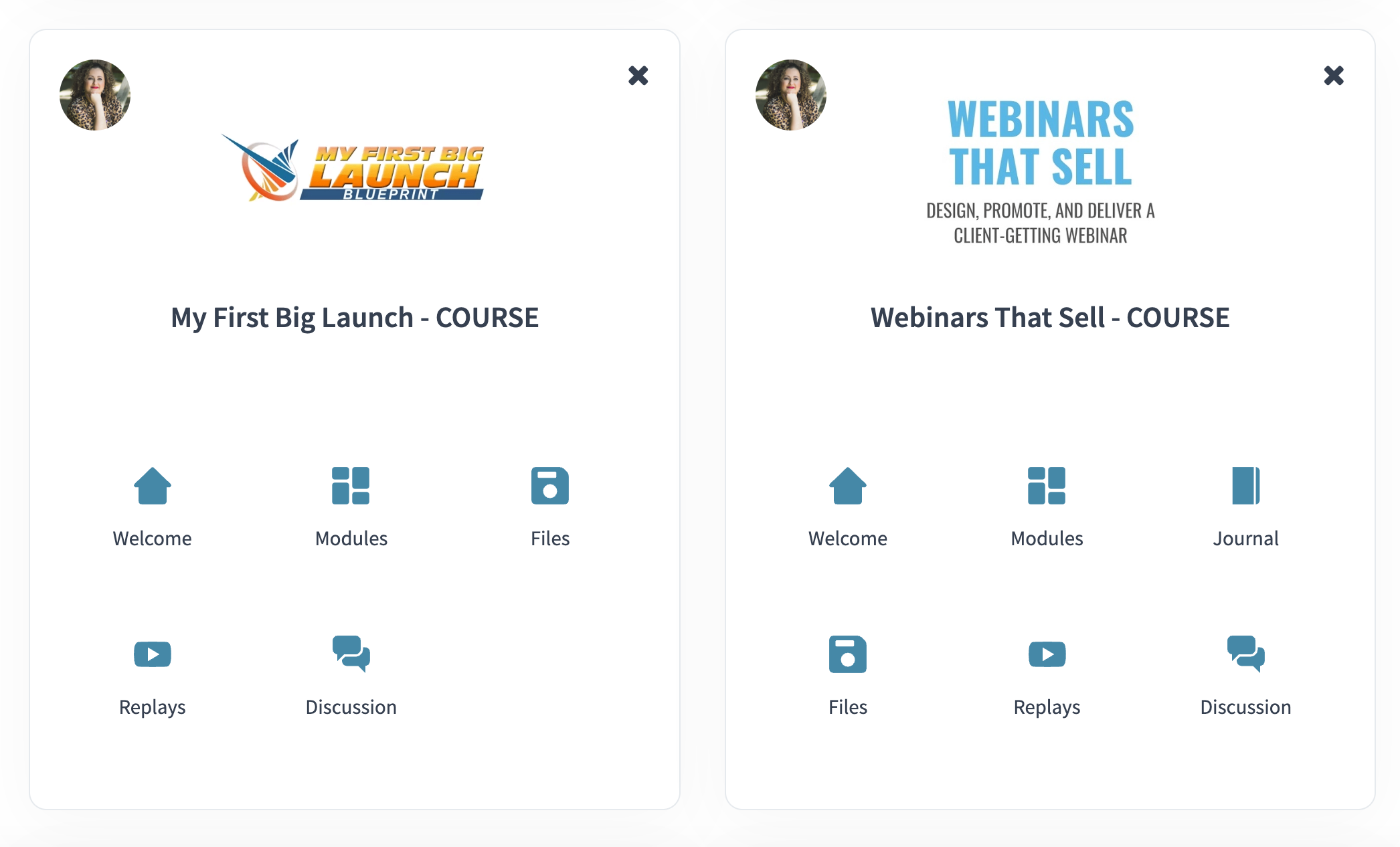Close the Webinars That Sell card
1400x847 pixels.
pos(1334,76)
